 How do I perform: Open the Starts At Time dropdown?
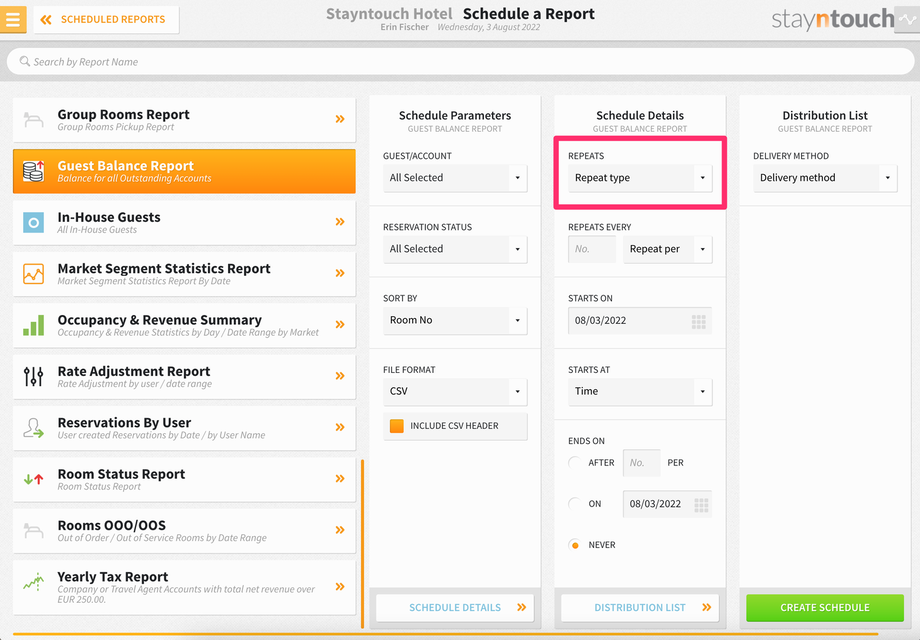[x=640, y=391]
